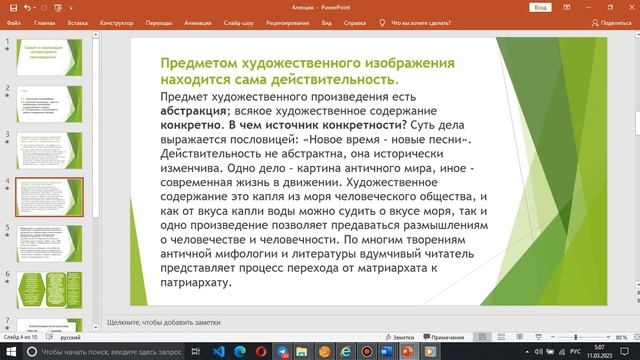Switch to the Главная ribbon tab
The height and width of the screenshot is (360, 640).
(44, 23)
